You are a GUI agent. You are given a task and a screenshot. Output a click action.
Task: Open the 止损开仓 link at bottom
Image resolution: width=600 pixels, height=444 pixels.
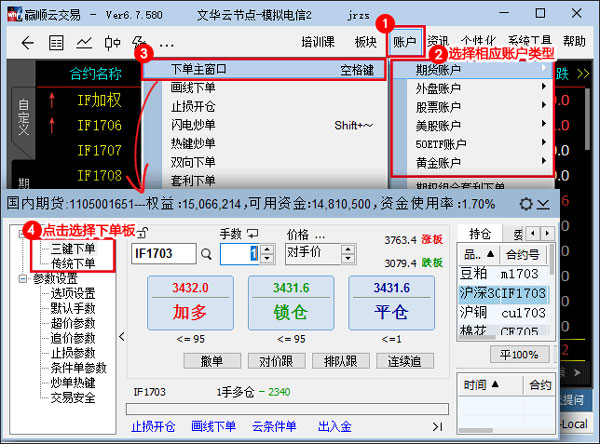(x=153, y=426)
